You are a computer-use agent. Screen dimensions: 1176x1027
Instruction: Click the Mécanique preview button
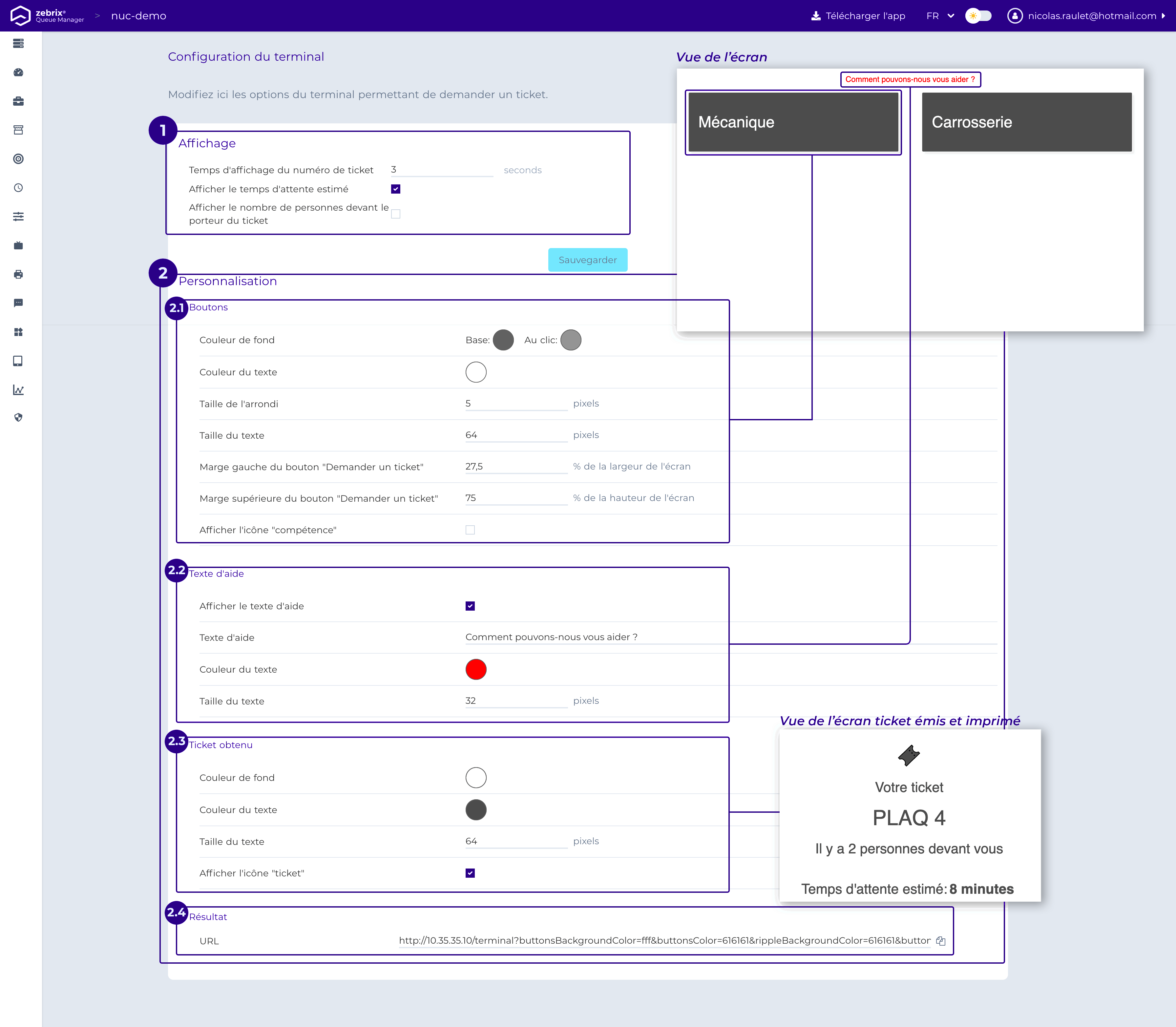(x=793, y=122)
